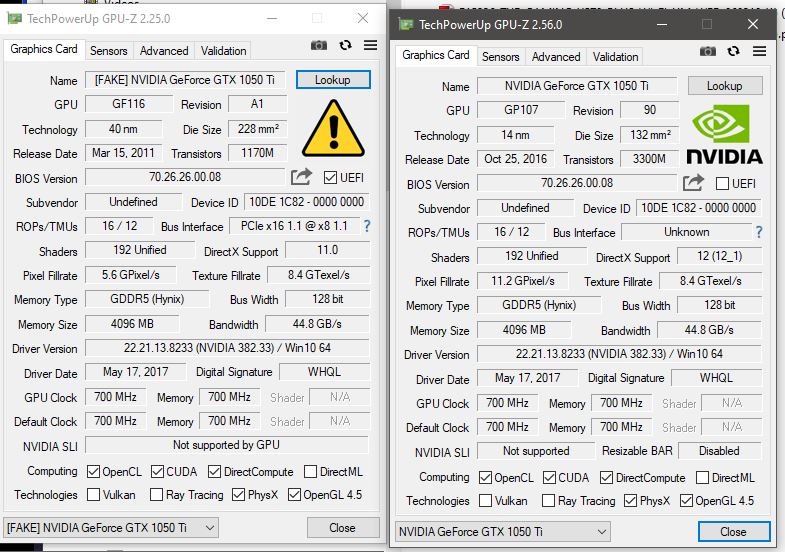
Task: Toggle OpenGL 4.5 checkbox in GPU-Z 2.25.0
Action: [294, 494]
